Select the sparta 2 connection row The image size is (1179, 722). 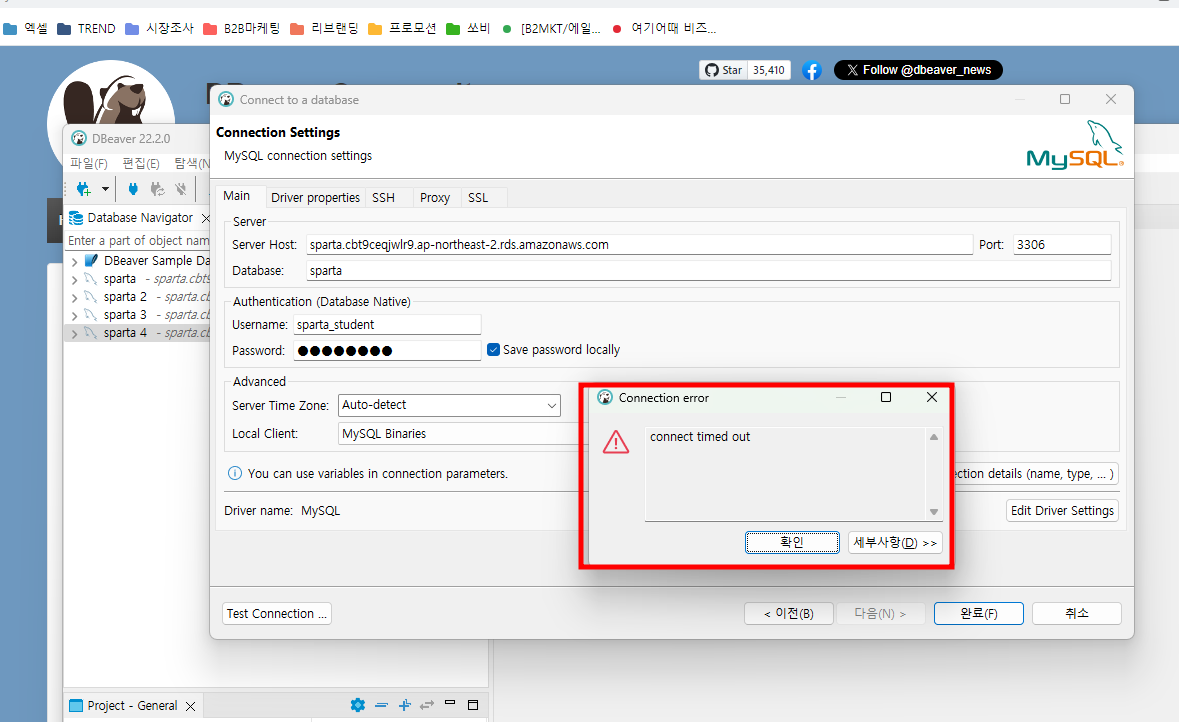138,297
